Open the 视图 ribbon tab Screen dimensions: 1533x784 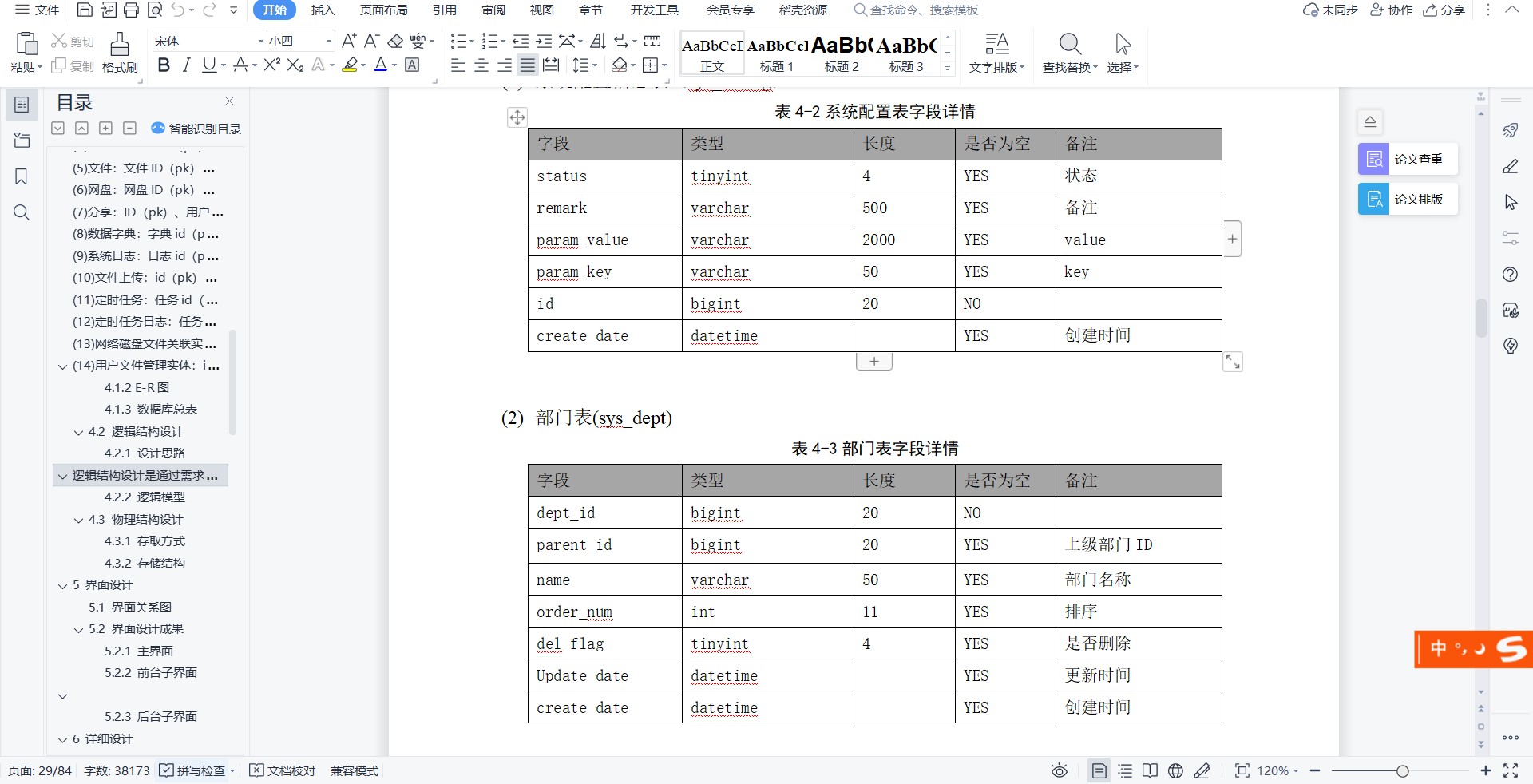542,10
